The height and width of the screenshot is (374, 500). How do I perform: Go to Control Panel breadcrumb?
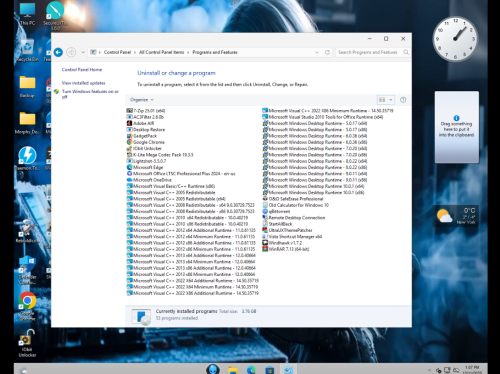click(x=117, y=52)
